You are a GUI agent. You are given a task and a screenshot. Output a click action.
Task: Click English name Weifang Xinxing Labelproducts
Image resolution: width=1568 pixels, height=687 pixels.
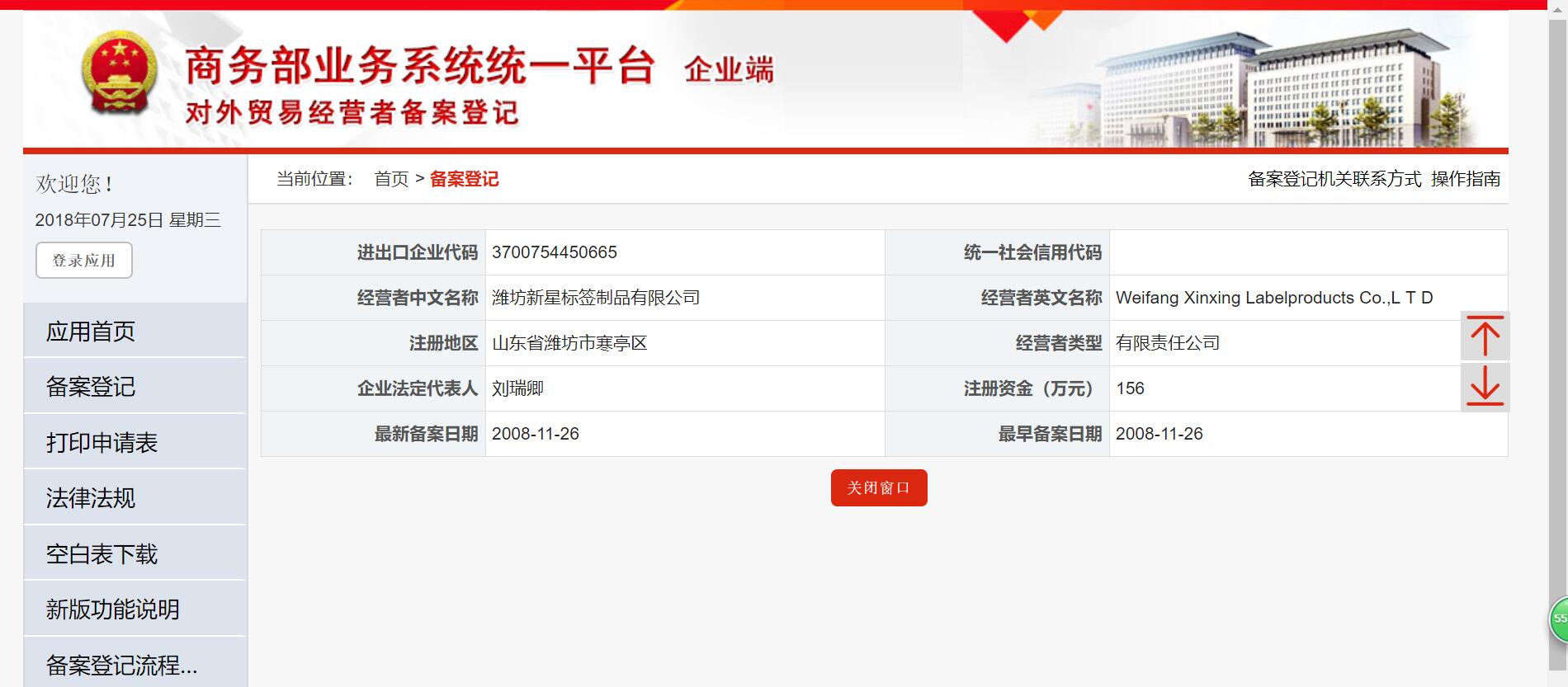(1274, 298)
